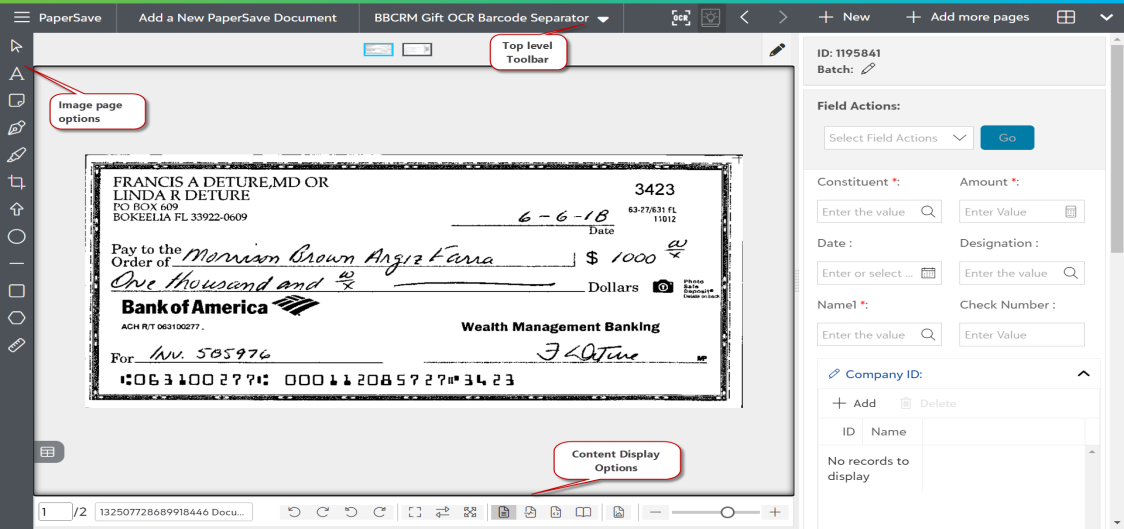The image size is (1124, 529).
Task: Open the Select Field Actions dropdown
Action: click(899, 138)
